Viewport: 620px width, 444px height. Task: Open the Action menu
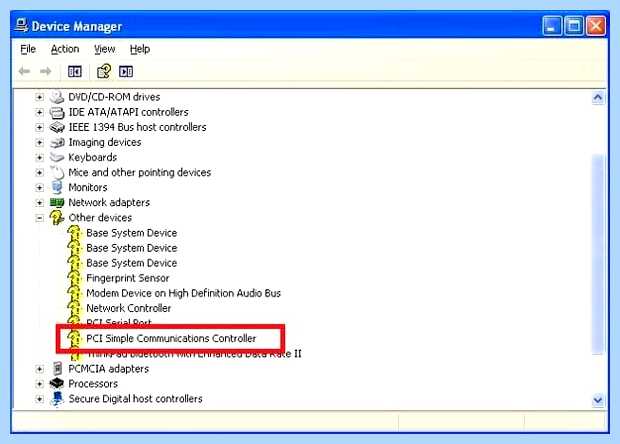click(65, 49)
